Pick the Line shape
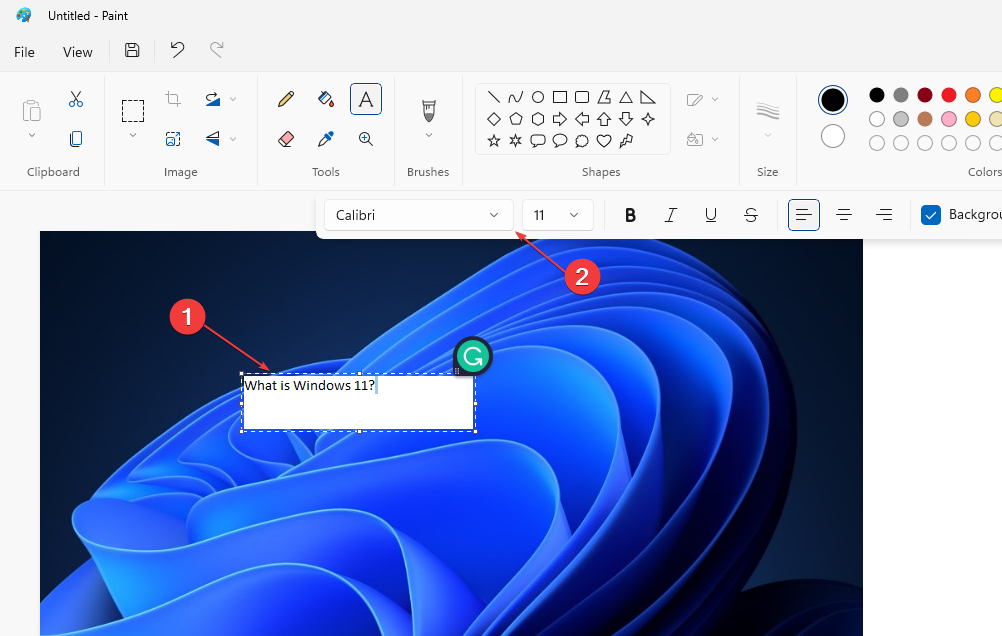The width and height of the screenshot is (1002, 636). (x=493, y=97)
